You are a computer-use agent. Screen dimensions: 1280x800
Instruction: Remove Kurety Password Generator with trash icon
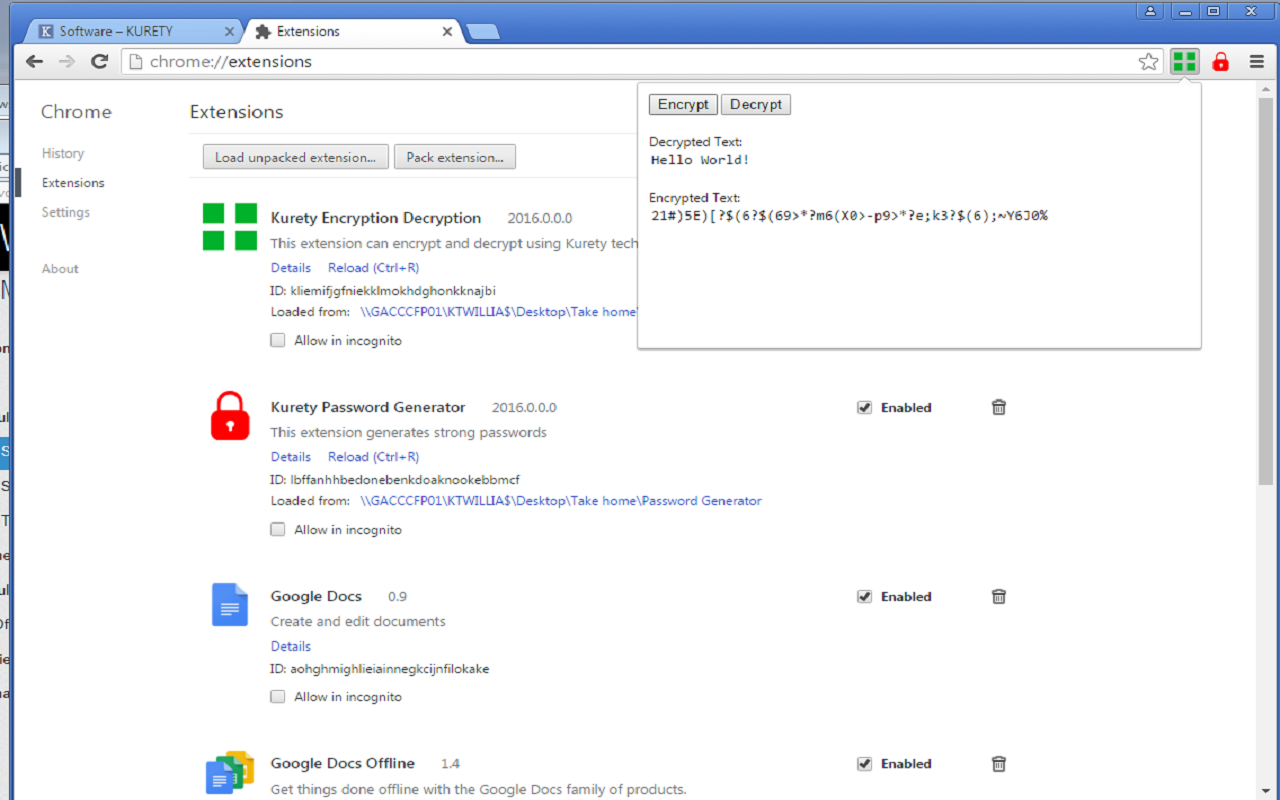click(998, 407)
